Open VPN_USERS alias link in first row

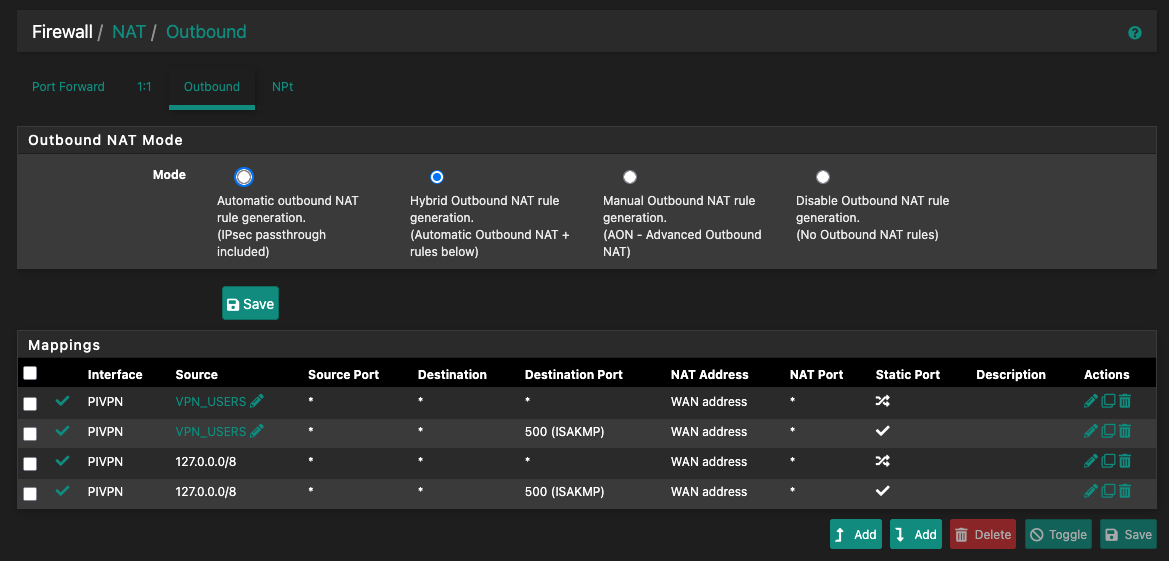point(210,401)
